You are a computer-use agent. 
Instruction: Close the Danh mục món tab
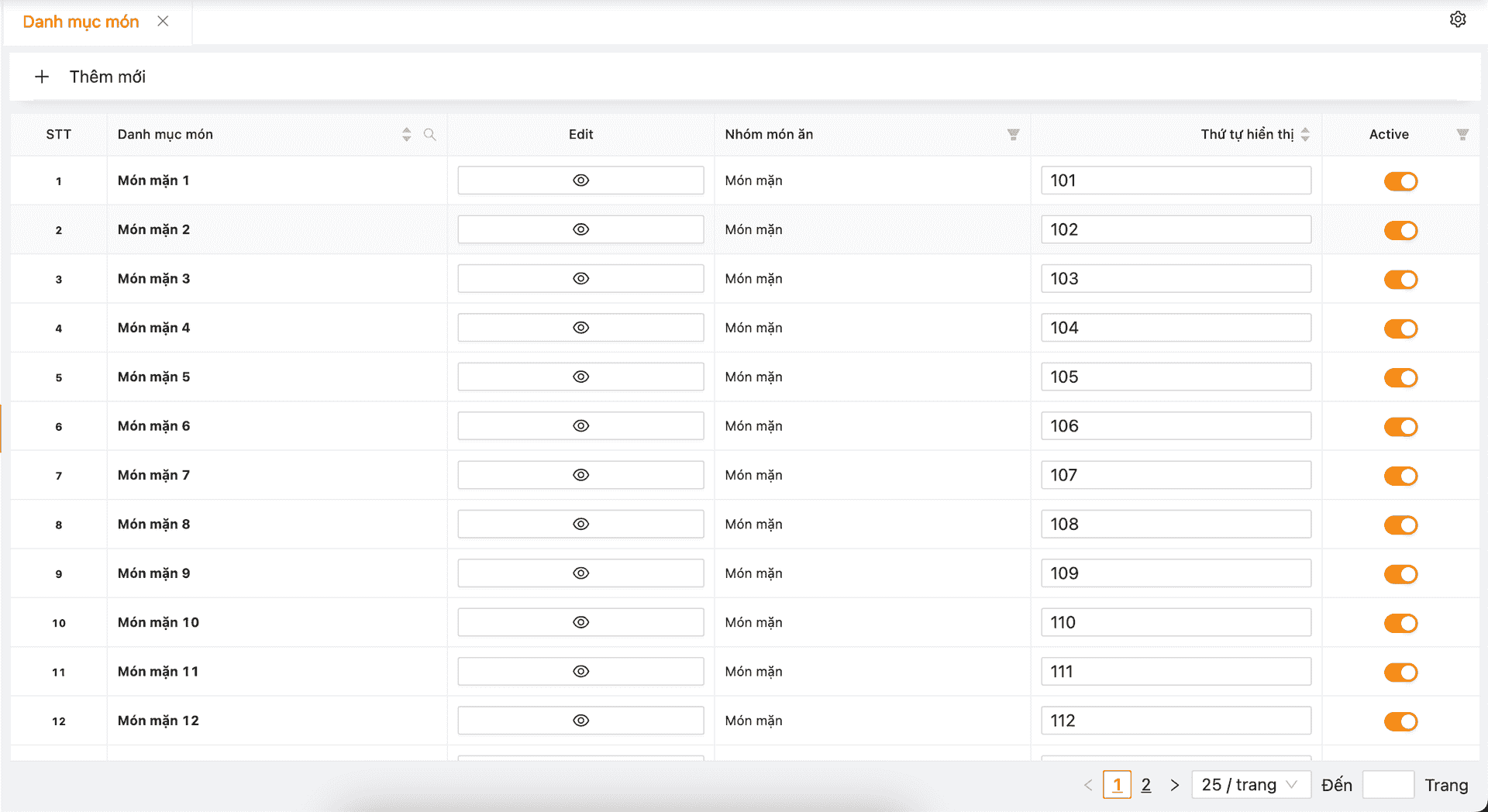pos(163,22)
